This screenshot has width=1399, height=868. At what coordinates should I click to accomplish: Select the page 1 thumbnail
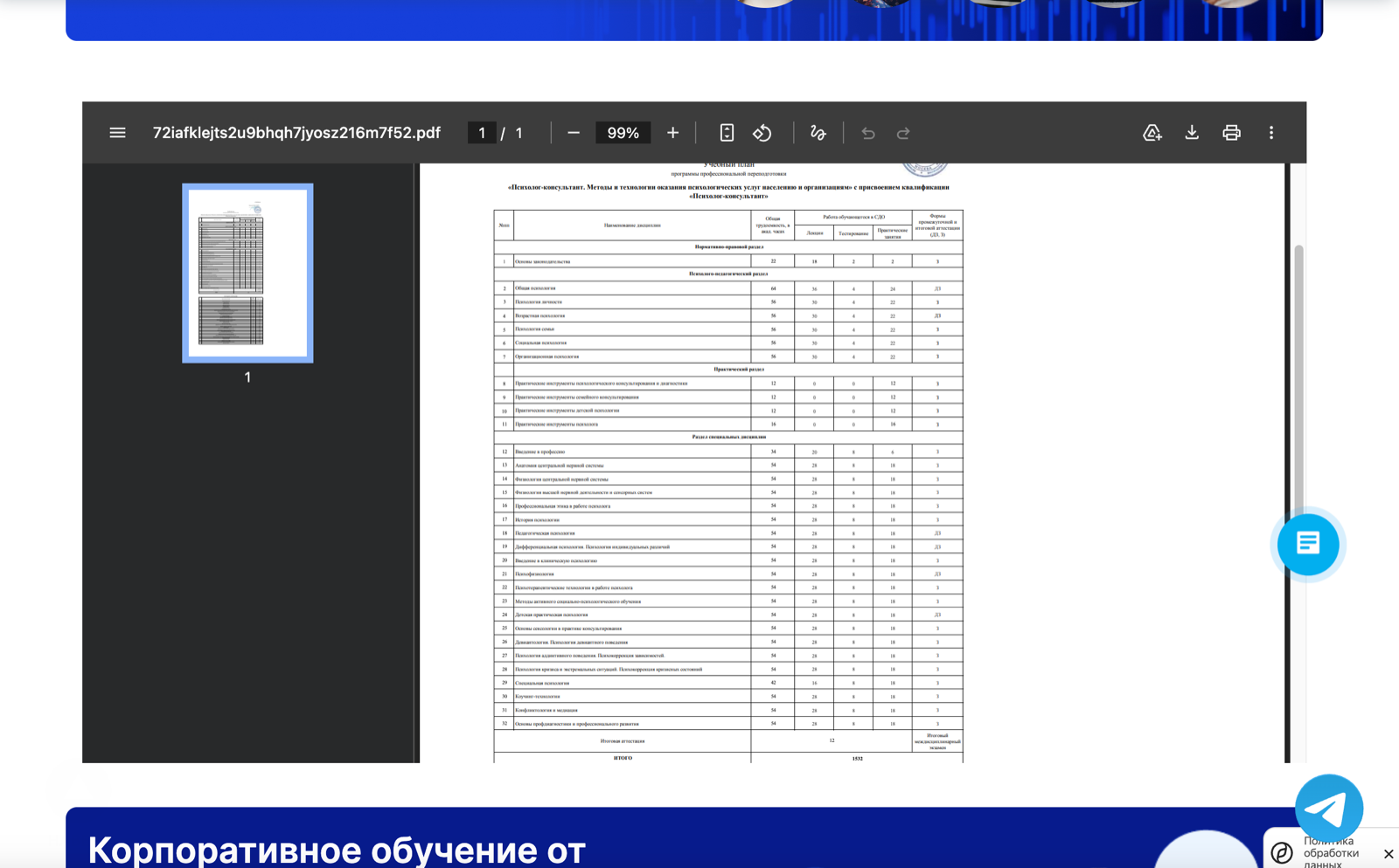pos(247,273)
